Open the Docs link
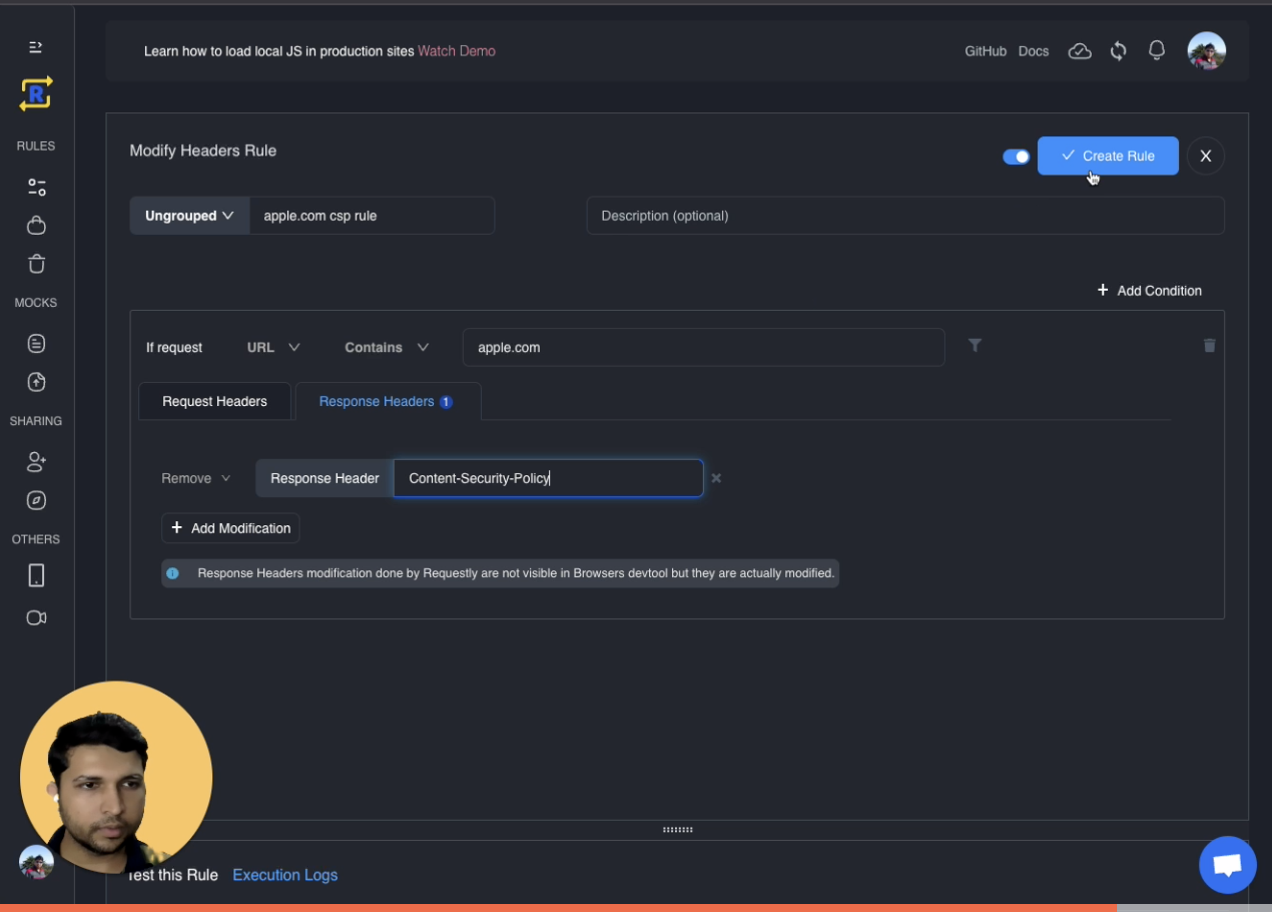 tap(1033, 51)
